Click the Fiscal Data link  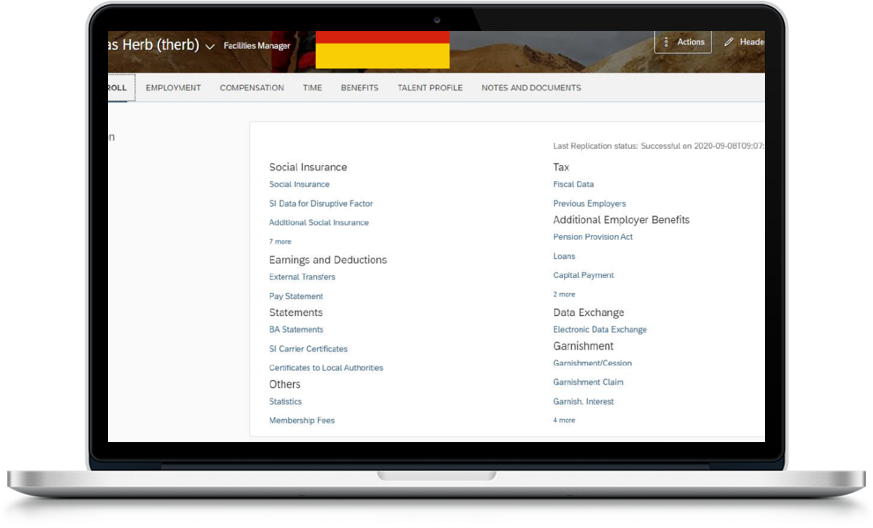click(573, 184)
